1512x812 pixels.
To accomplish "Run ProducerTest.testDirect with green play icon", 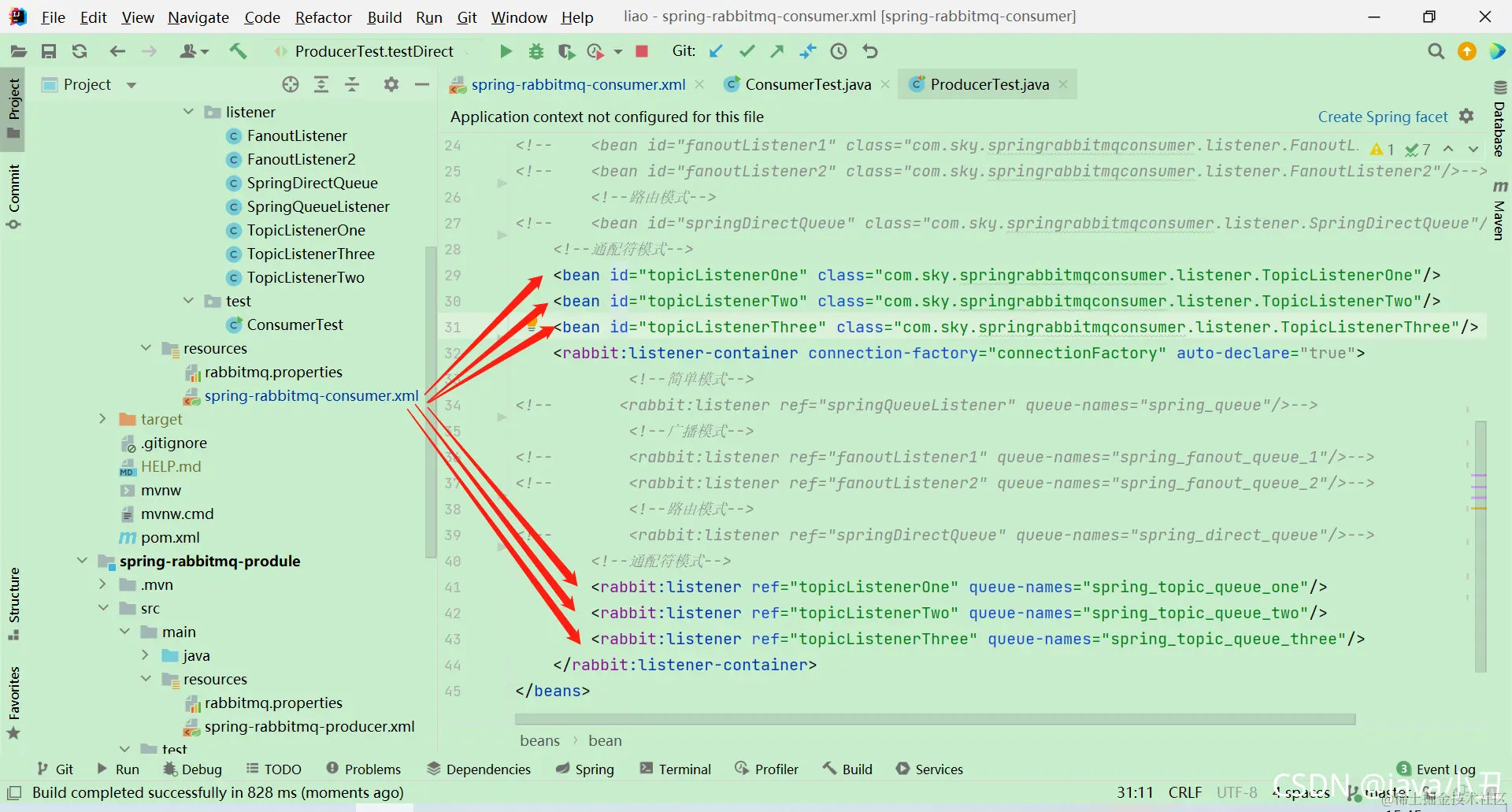I will [506, 51].
